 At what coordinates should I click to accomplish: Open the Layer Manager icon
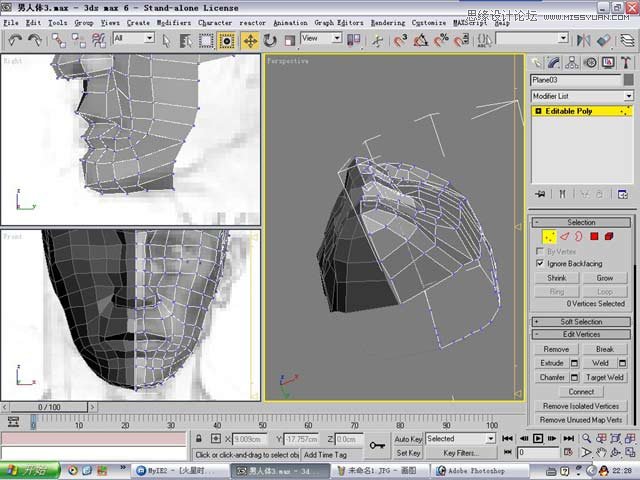[x=627, y=40]
